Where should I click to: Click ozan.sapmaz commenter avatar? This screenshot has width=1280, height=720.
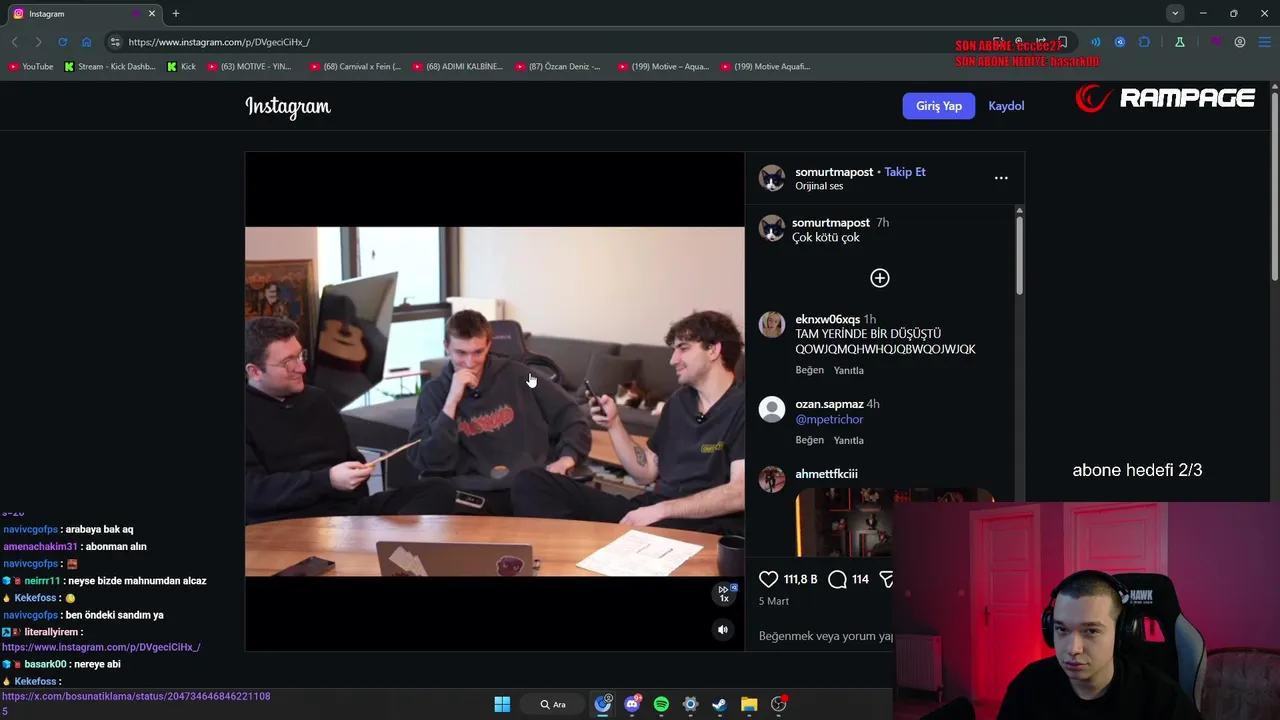[x=772, y=409]
